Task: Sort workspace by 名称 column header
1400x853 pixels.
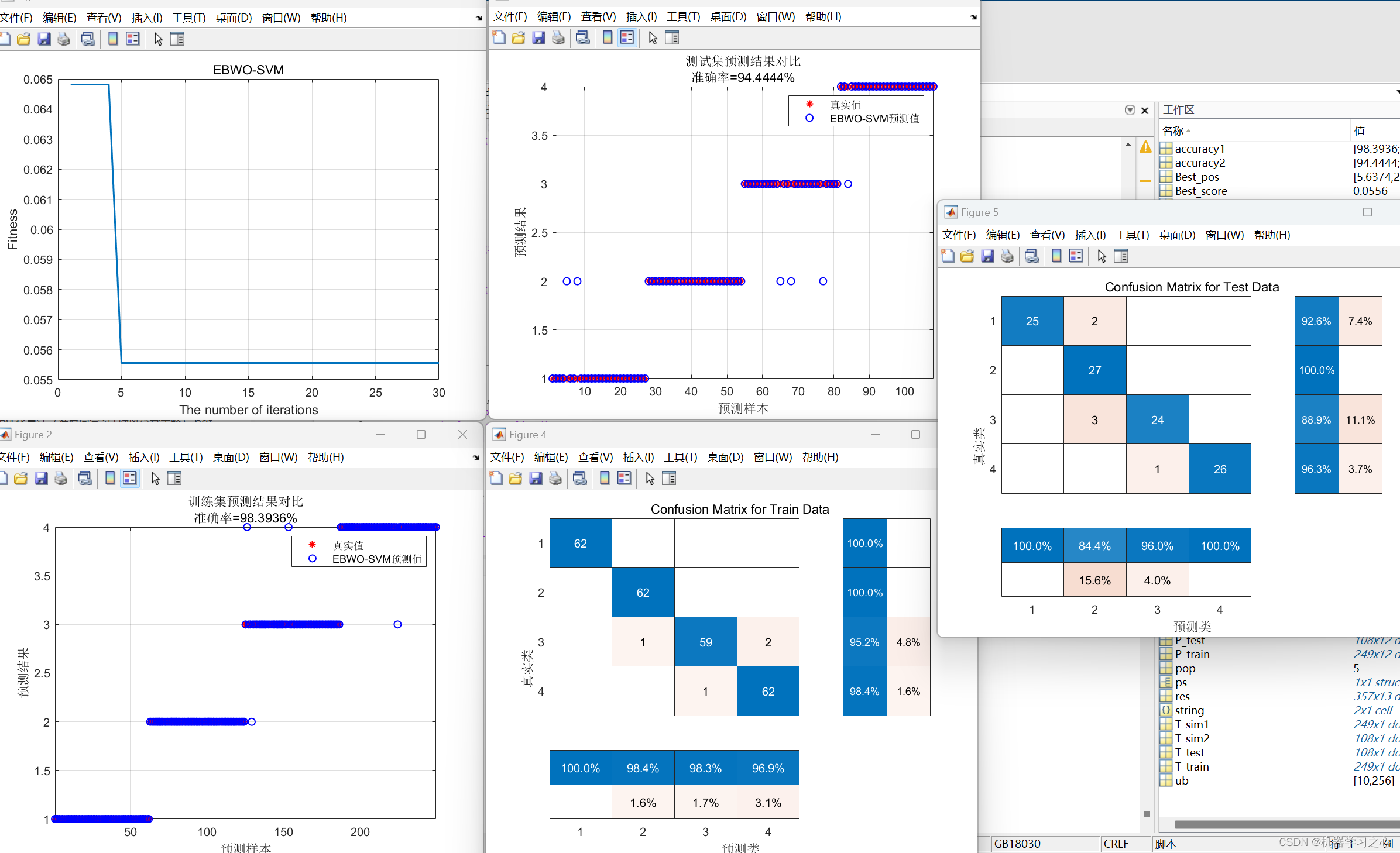Action: tap(1173, 130)
